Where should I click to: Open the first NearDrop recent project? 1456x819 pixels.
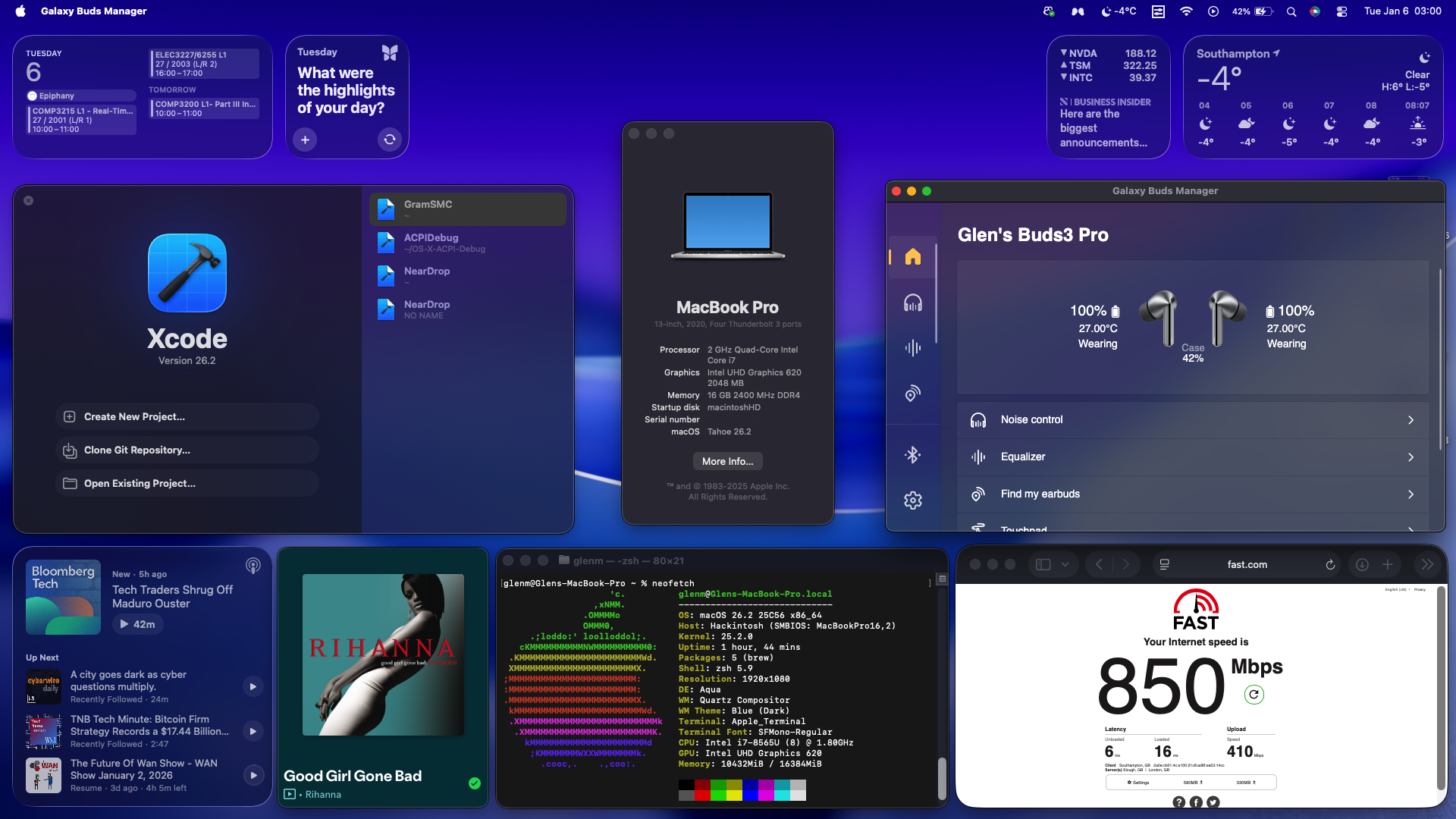click(468, 276)
